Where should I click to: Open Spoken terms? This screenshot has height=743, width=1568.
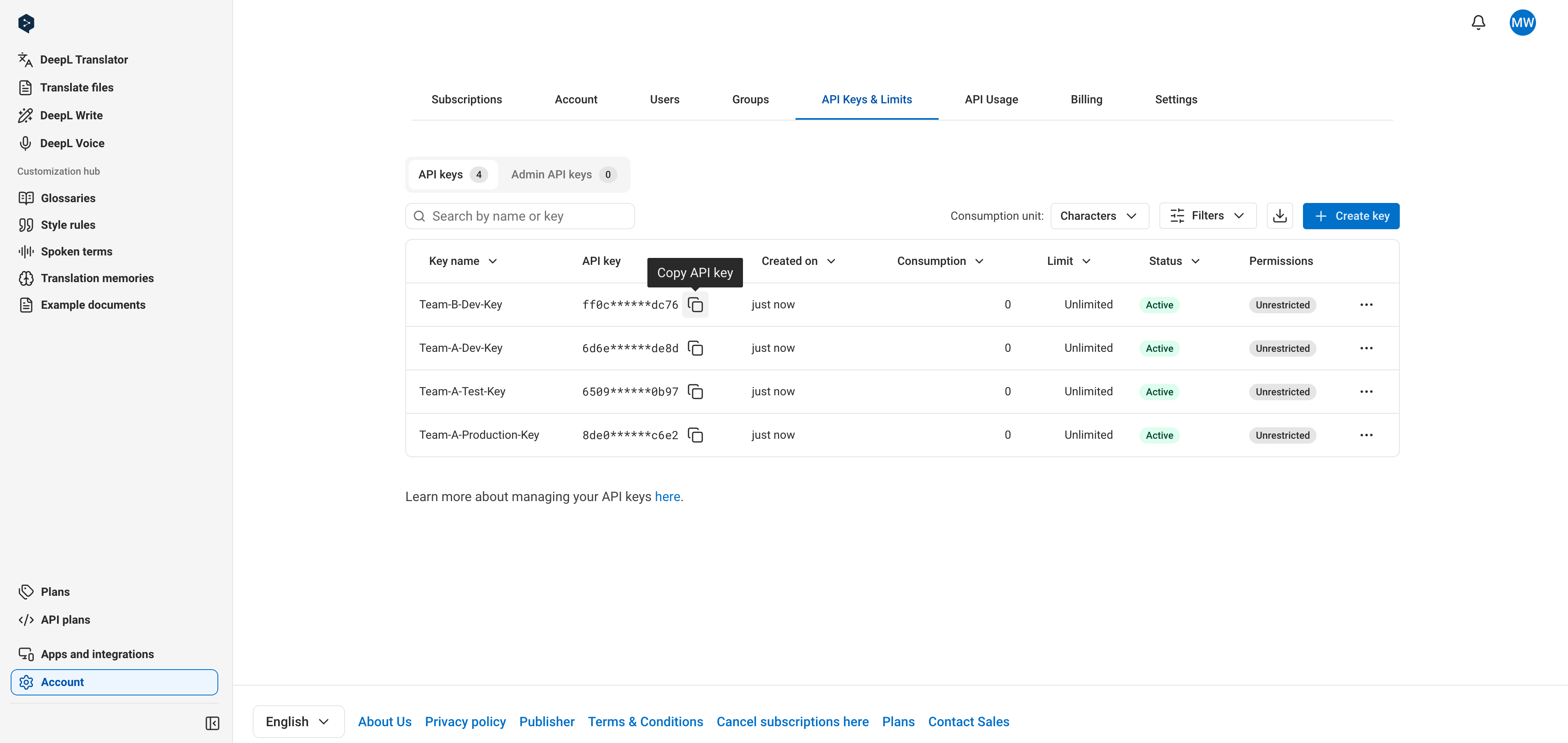point(65,252)
